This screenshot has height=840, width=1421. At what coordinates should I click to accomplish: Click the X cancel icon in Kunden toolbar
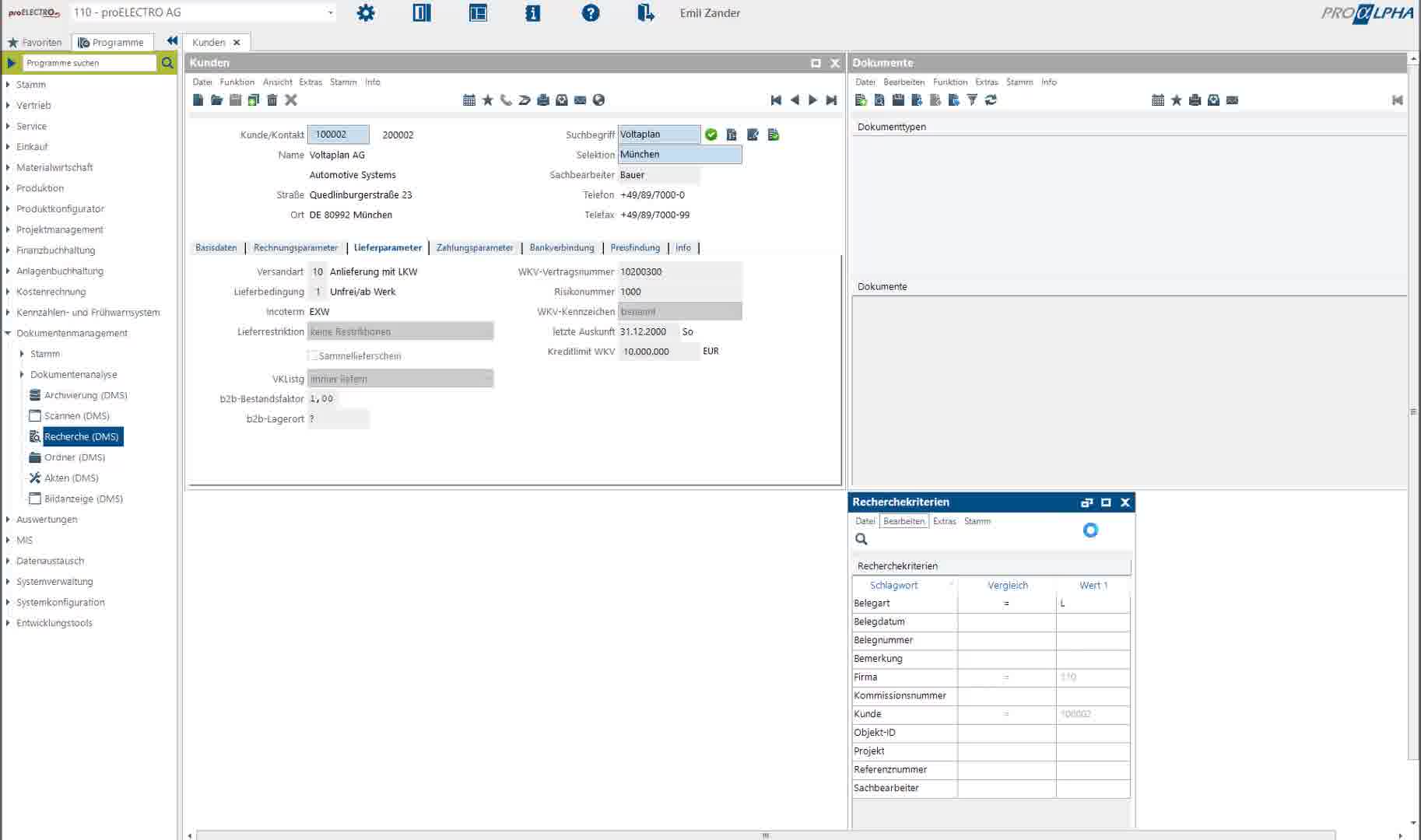click(291, 100)
